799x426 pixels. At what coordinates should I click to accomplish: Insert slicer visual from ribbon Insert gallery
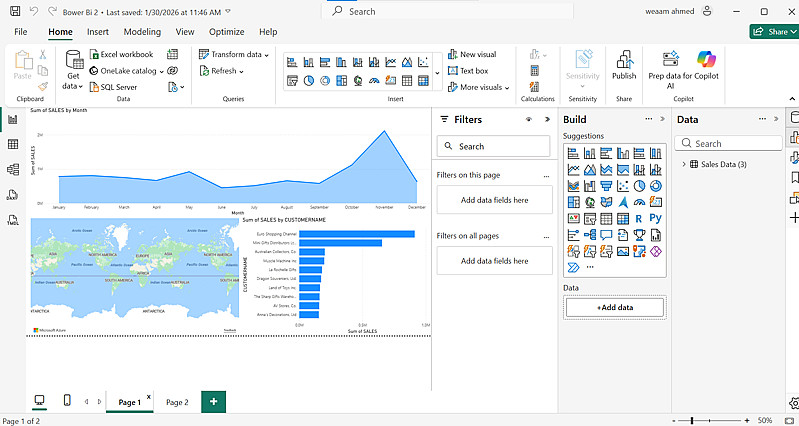pyautogui.click(x=292, y=81)
